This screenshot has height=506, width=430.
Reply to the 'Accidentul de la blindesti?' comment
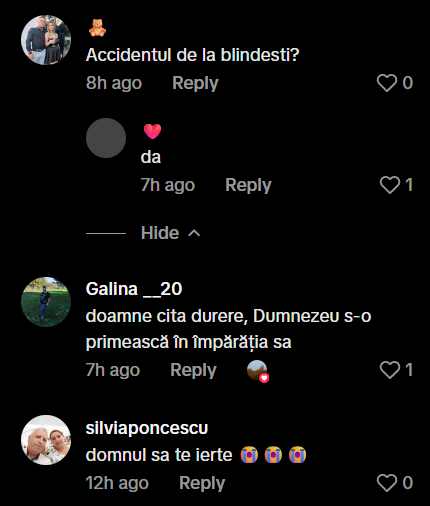coord(195,83)
